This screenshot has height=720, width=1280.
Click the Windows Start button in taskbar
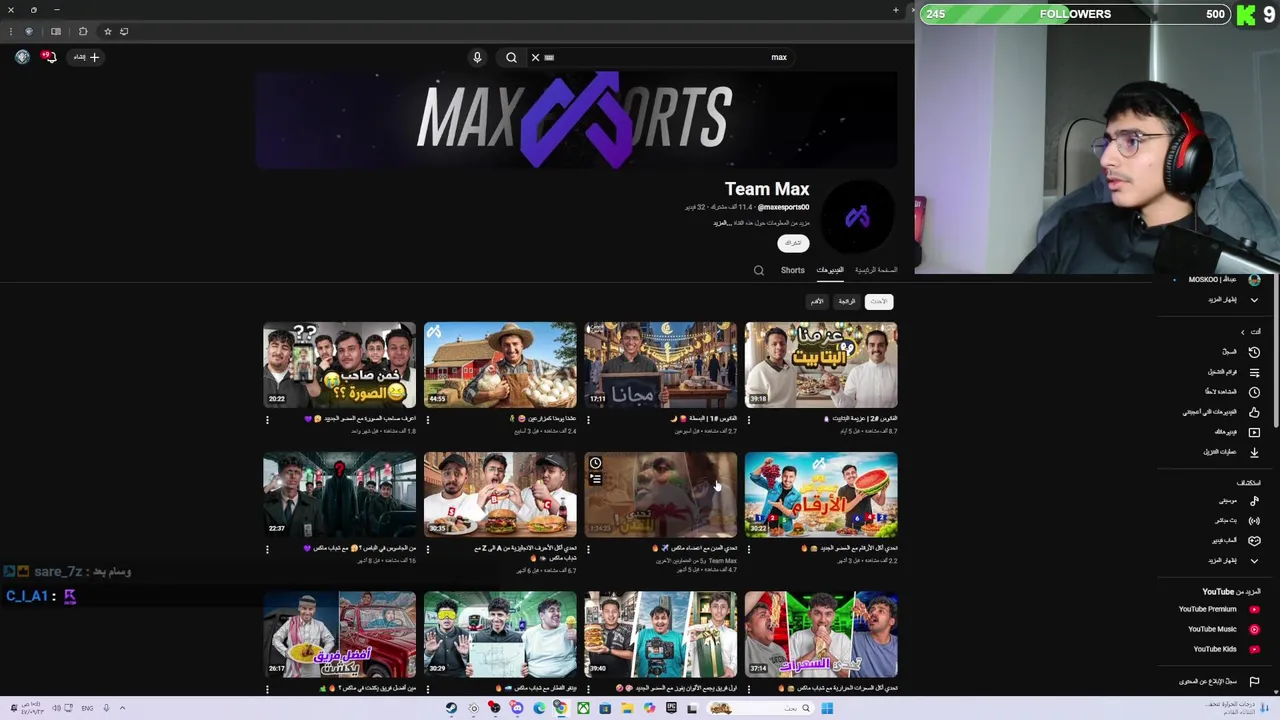point(827,708)
